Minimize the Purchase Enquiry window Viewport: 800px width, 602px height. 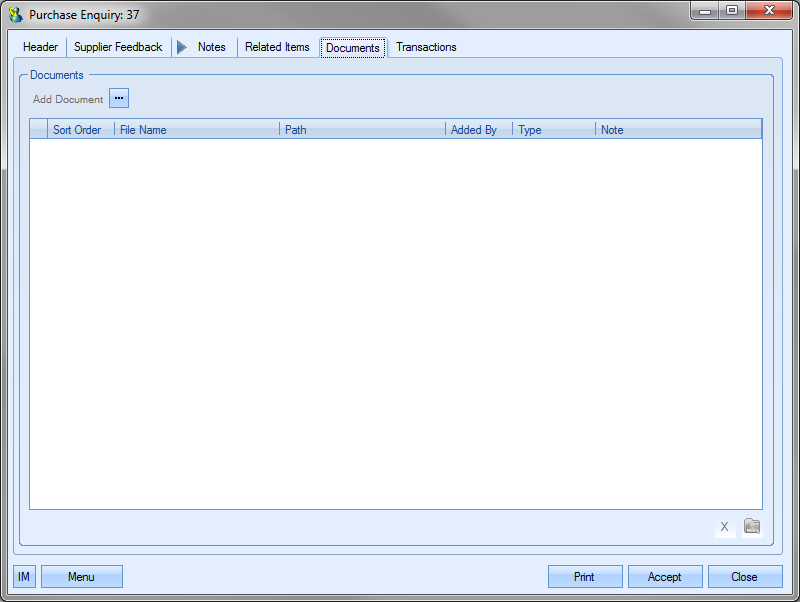705,10
